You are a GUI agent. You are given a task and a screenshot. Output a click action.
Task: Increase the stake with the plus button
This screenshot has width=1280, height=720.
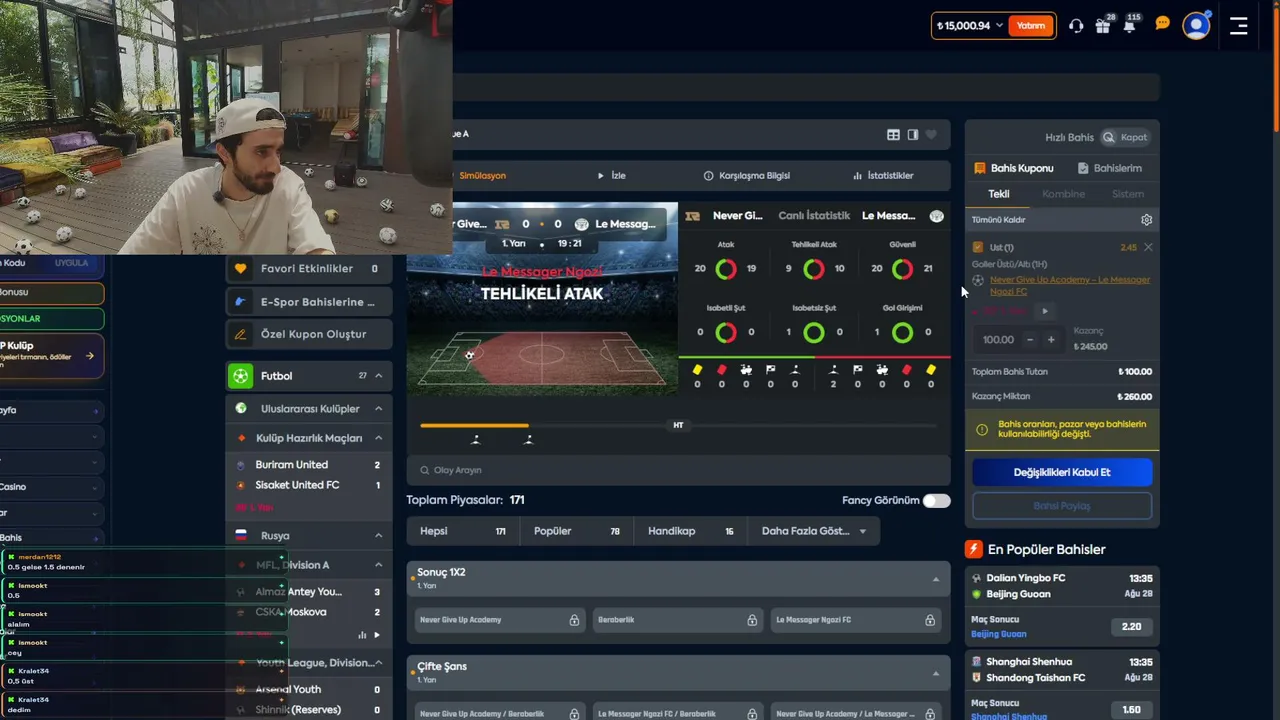[1051, 340]
